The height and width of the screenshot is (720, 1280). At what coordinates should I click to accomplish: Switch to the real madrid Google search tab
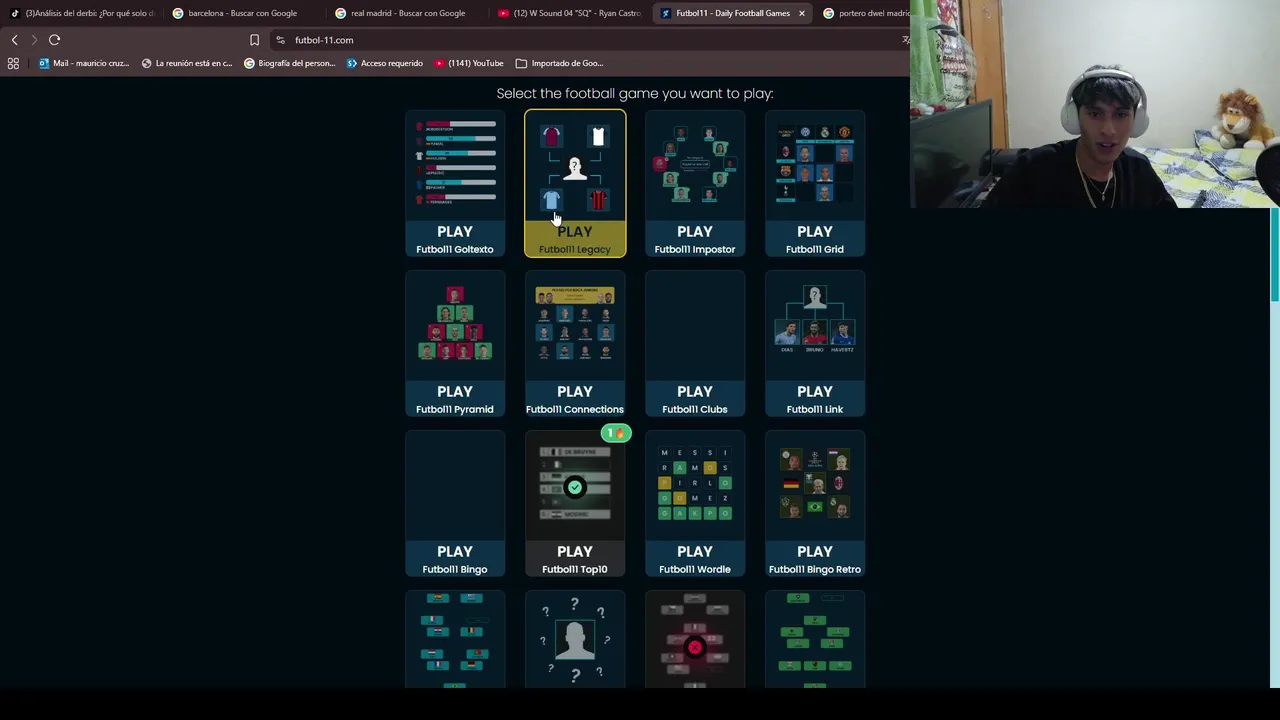pyautogui.click(x=407, y=13)
